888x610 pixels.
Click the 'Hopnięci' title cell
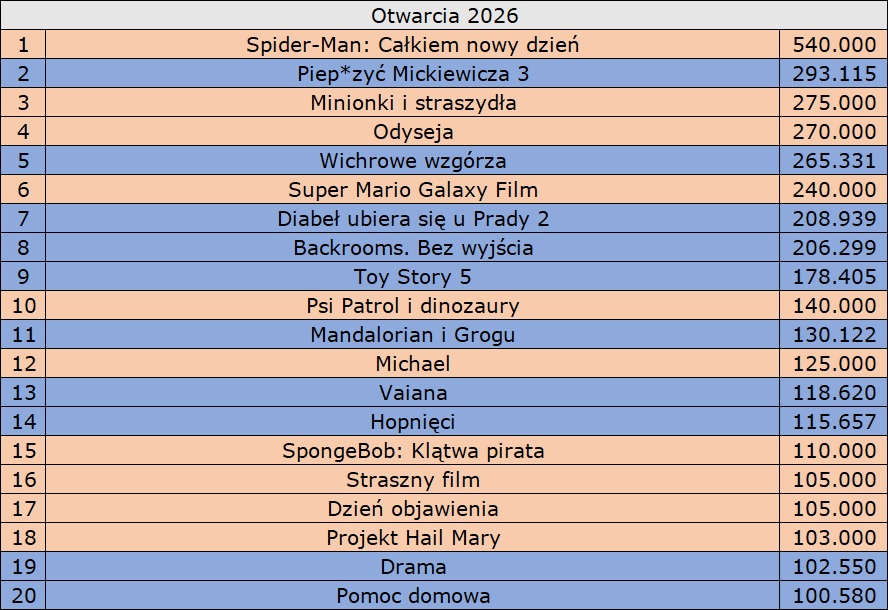coord(412,421)
